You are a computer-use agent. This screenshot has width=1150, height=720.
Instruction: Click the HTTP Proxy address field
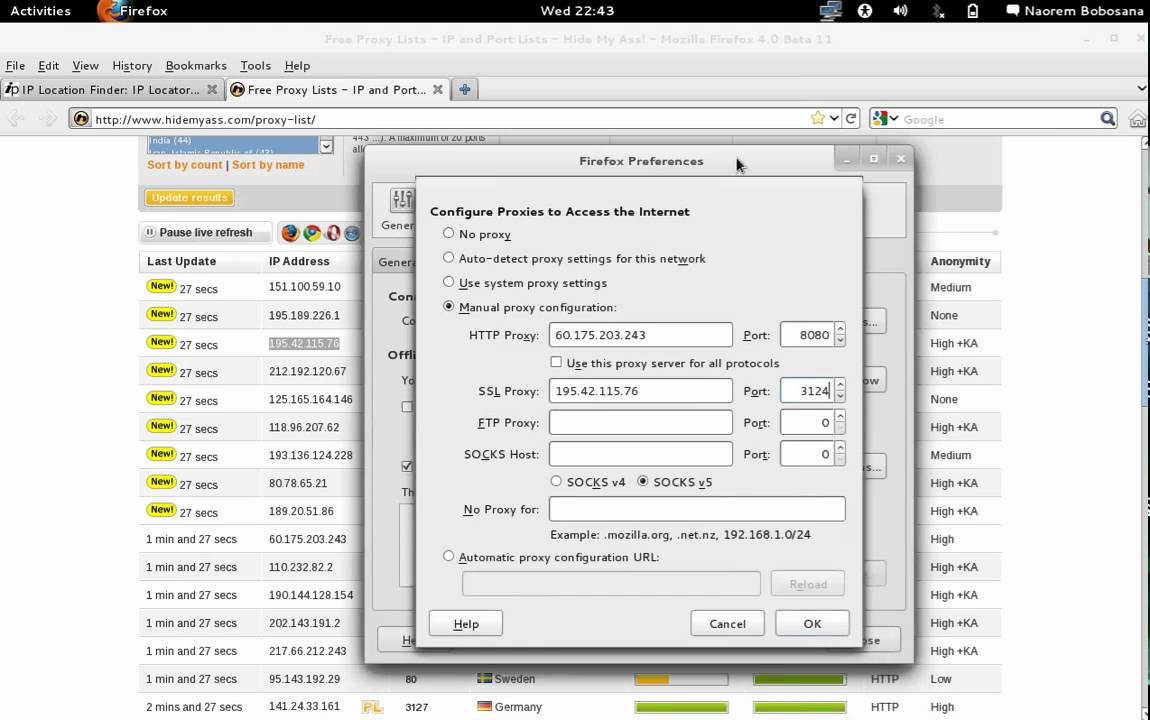pyautogui.click(x=640, y=335)
